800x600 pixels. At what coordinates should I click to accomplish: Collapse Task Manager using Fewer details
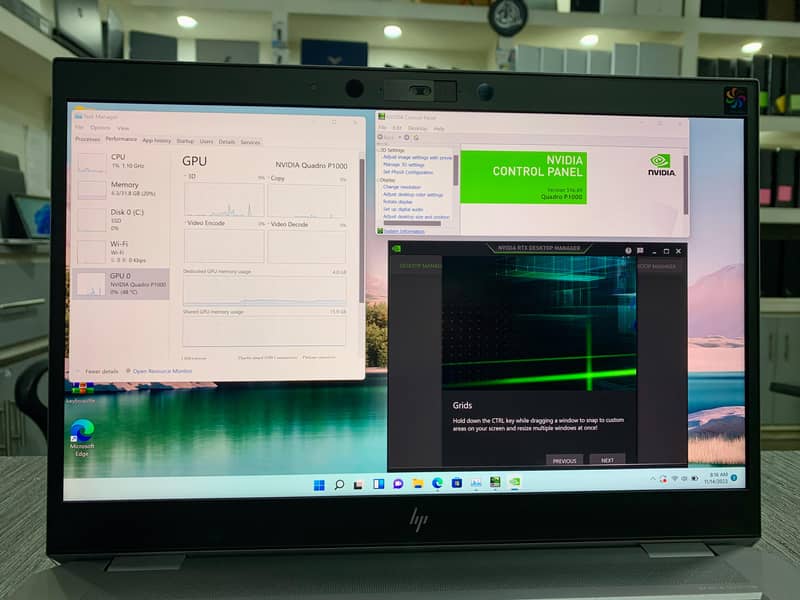(100, 371)
